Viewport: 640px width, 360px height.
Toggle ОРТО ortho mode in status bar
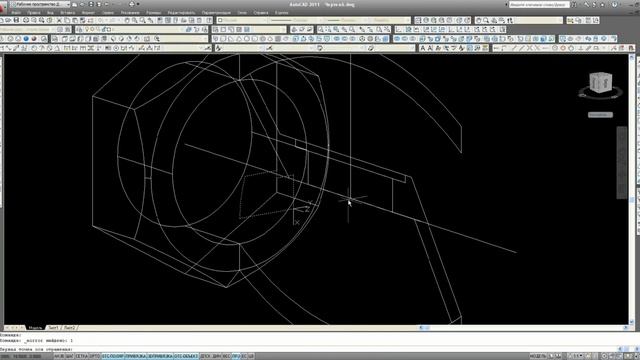[x=95, y=356]
